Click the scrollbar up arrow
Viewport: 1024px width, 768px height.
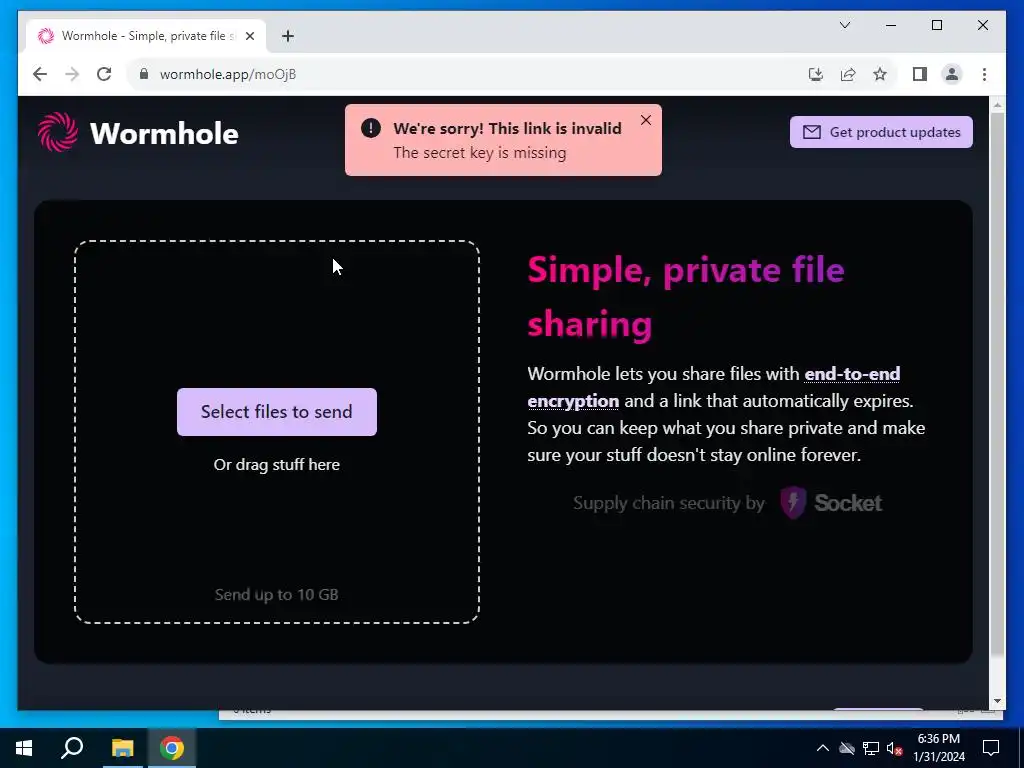(997, 104)
